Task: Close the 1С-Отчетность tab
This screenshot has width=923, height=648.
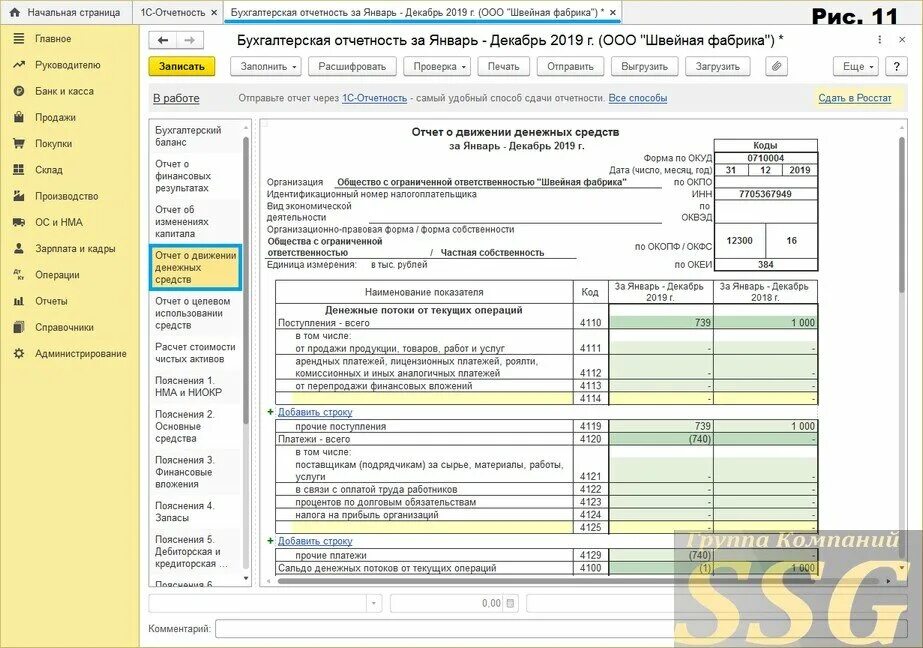Action: [x=214, y=12]
